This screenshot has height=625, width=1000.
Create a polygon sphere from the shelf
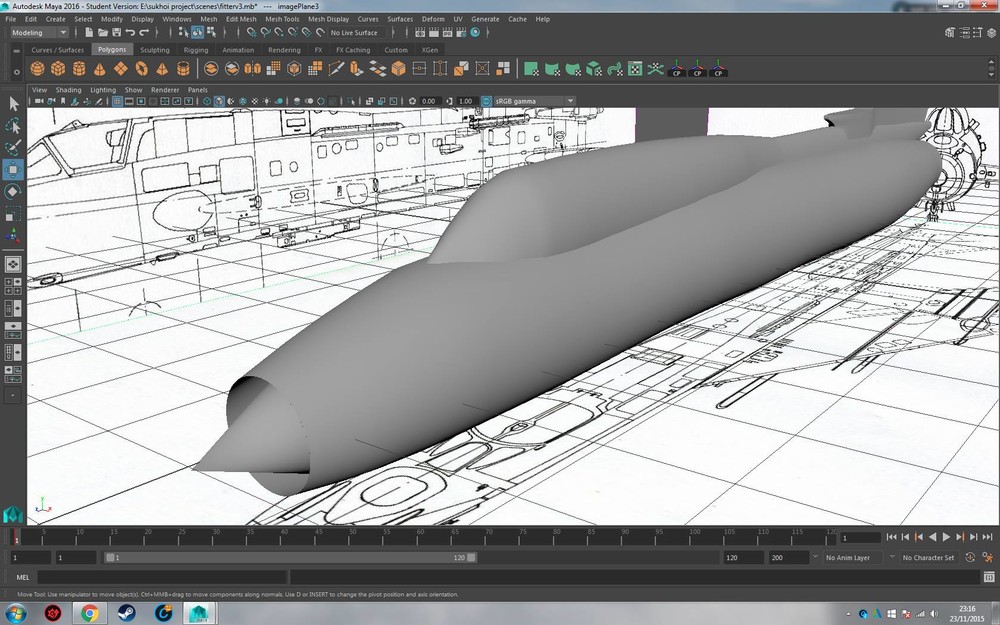37,69
